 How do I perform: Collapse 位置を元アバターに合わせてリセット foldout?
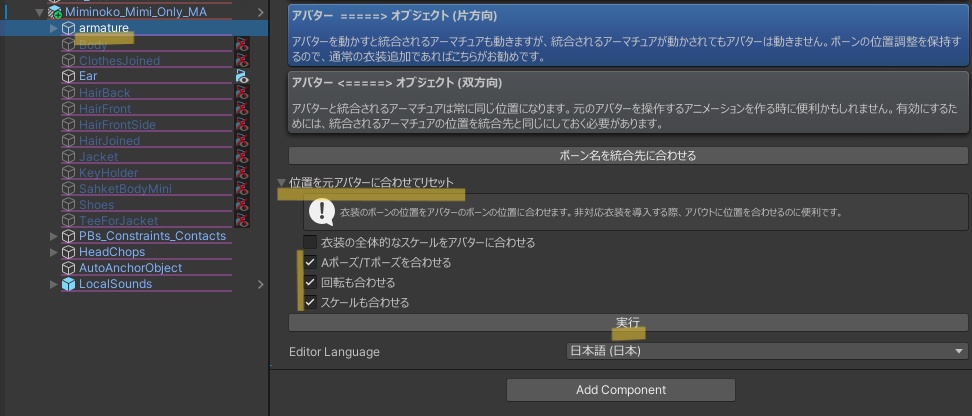tap(281, 183)
